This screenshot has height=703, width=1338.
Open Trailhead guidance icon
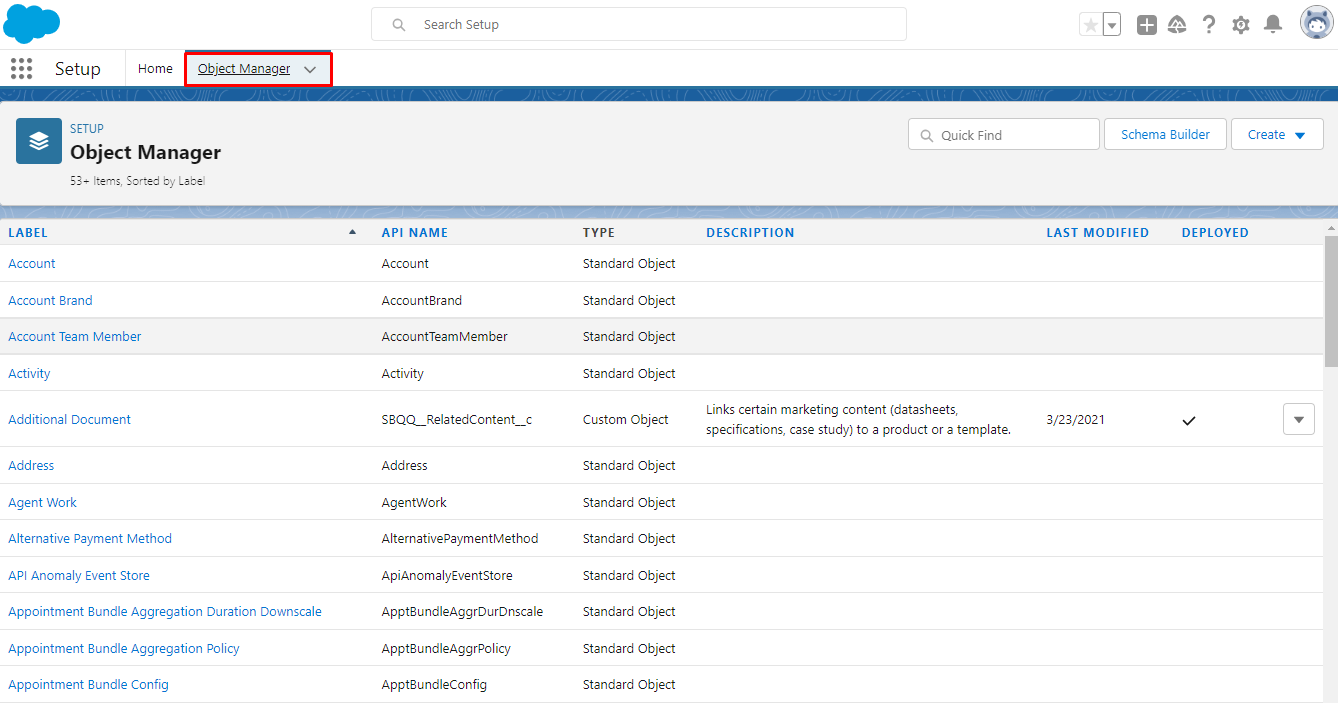click(x=1177, y=25)
